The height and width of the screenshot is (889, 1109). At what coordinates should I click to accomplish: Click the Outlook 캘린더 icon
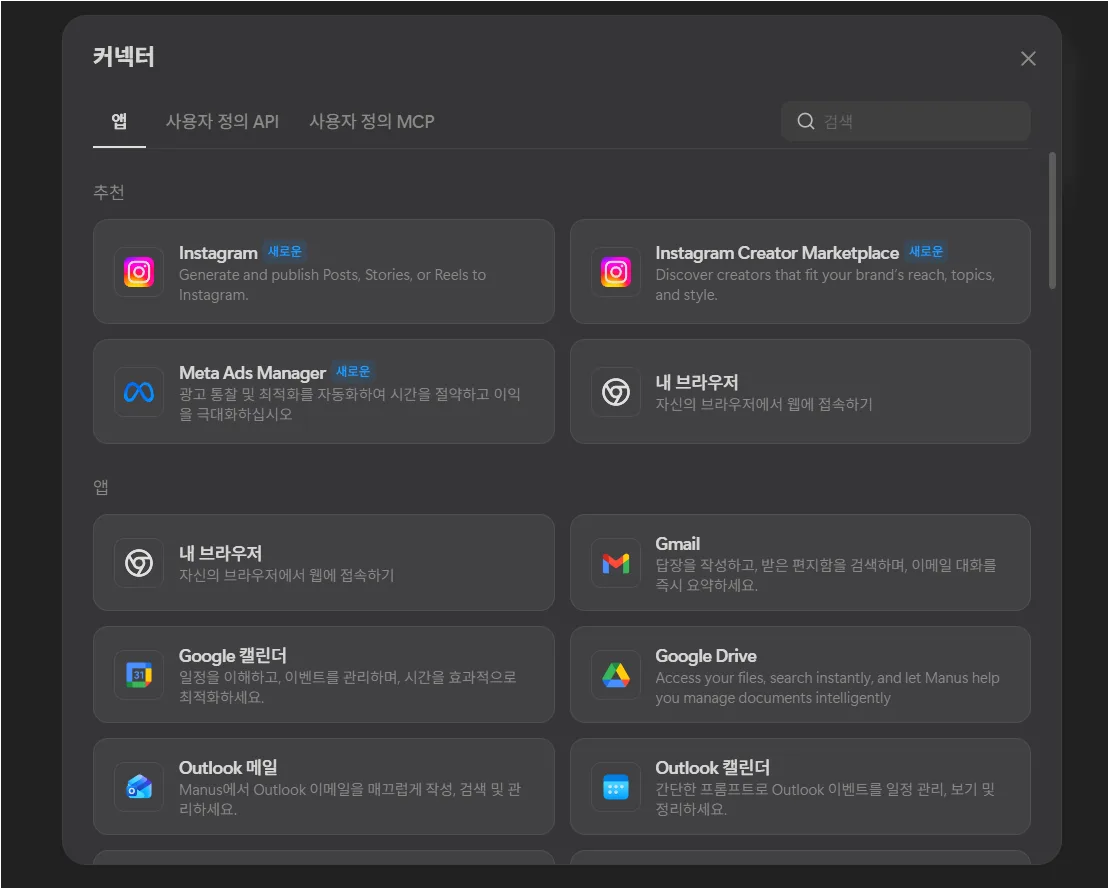[x=615, y=787]
